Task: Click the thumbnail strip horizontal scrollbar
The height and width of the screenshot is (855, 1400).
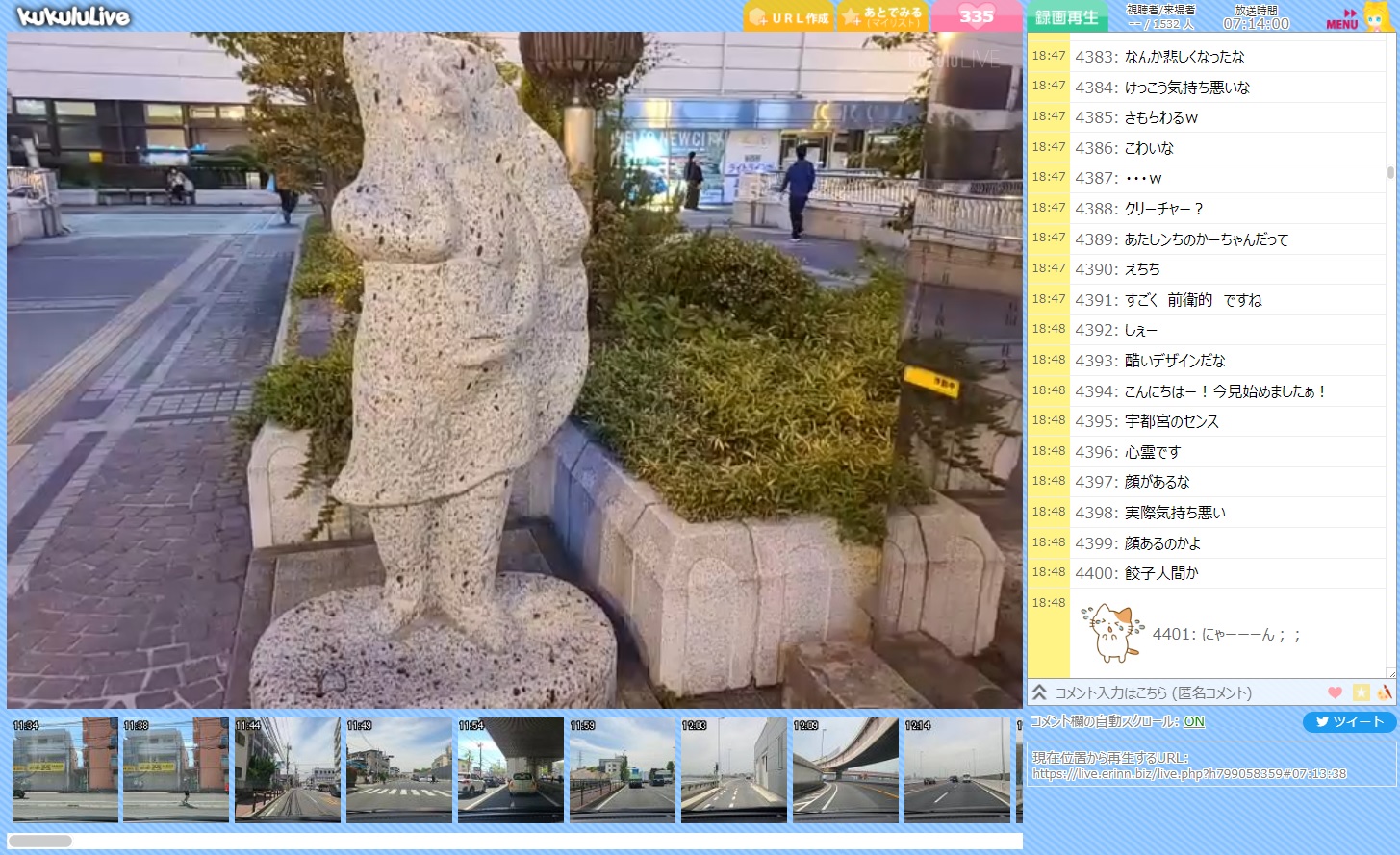Action: [x=40, y=841]
